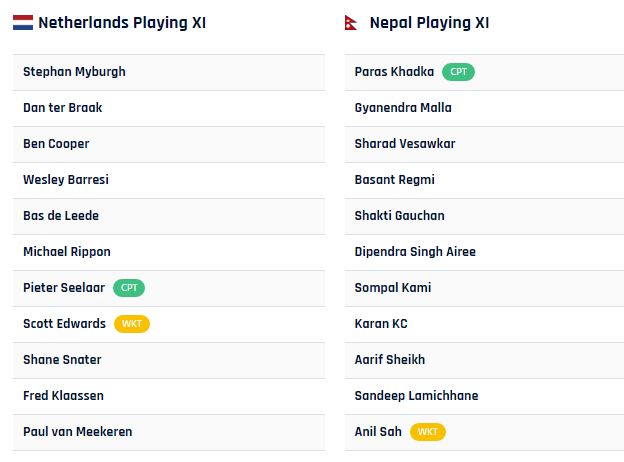Select Gyanendra Malla in Nepal list
This screenshot has height=462, width=624.
tap(484, 108)
